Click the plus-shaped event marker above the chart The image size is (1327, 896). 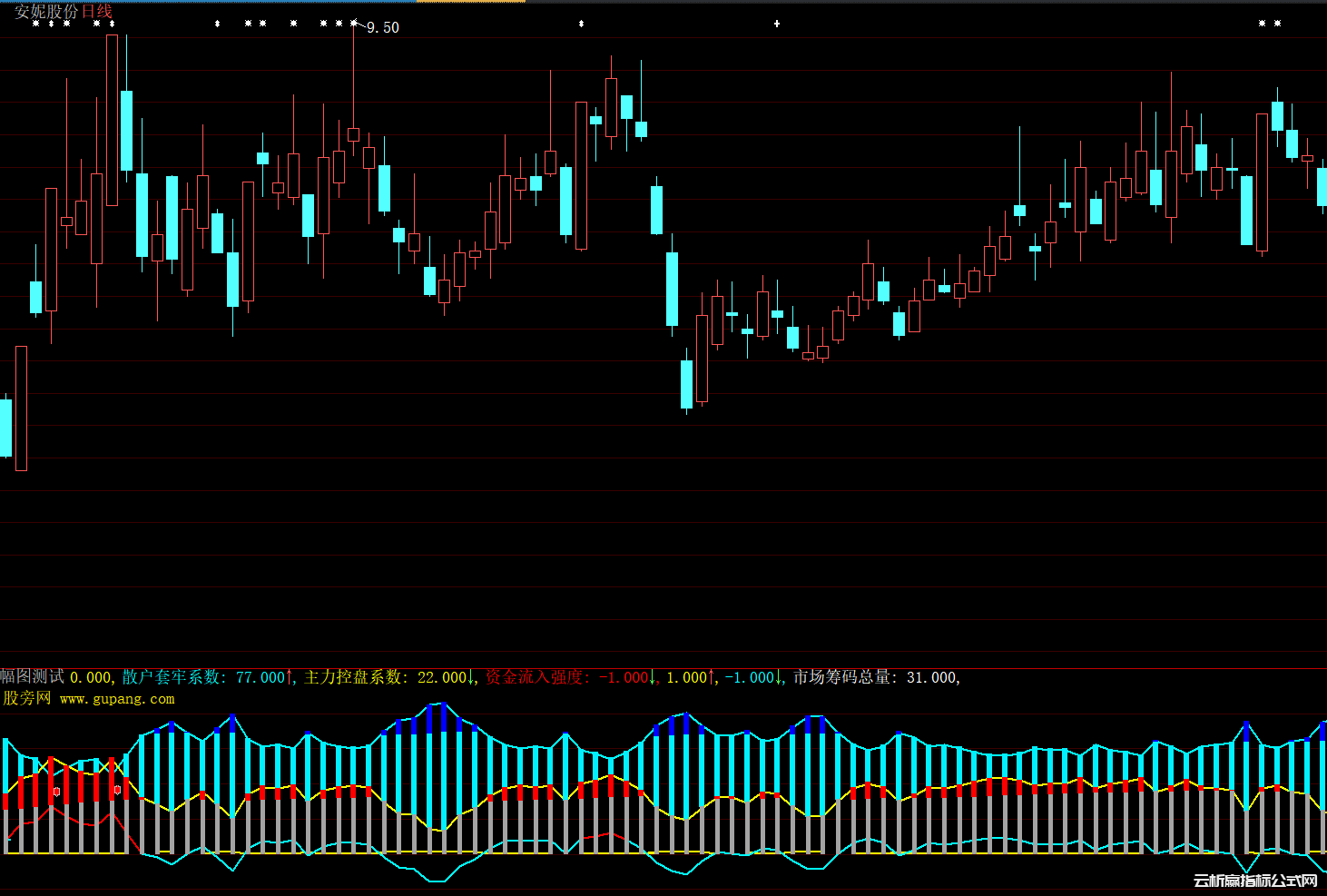pos(777,24)
